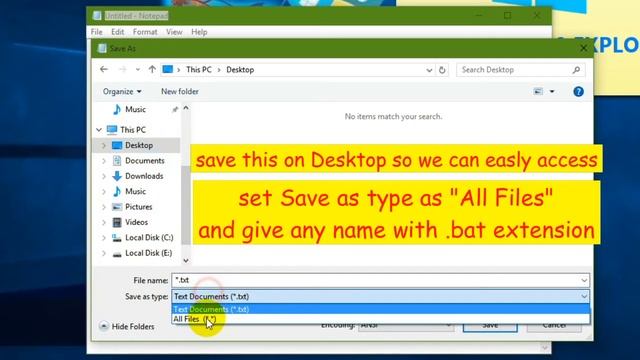Open Downloads in navigation tree
The height and width of the screenshot is (360, 640).
point(144,176)
